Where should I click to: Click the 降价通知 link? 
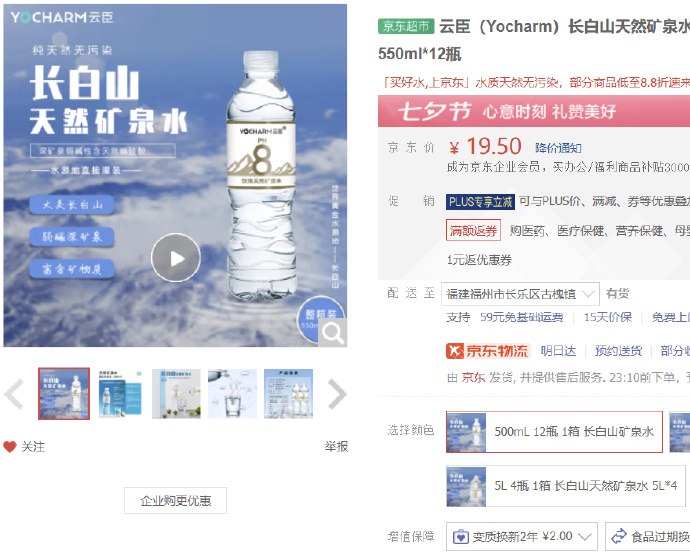(x=558, y=148)
